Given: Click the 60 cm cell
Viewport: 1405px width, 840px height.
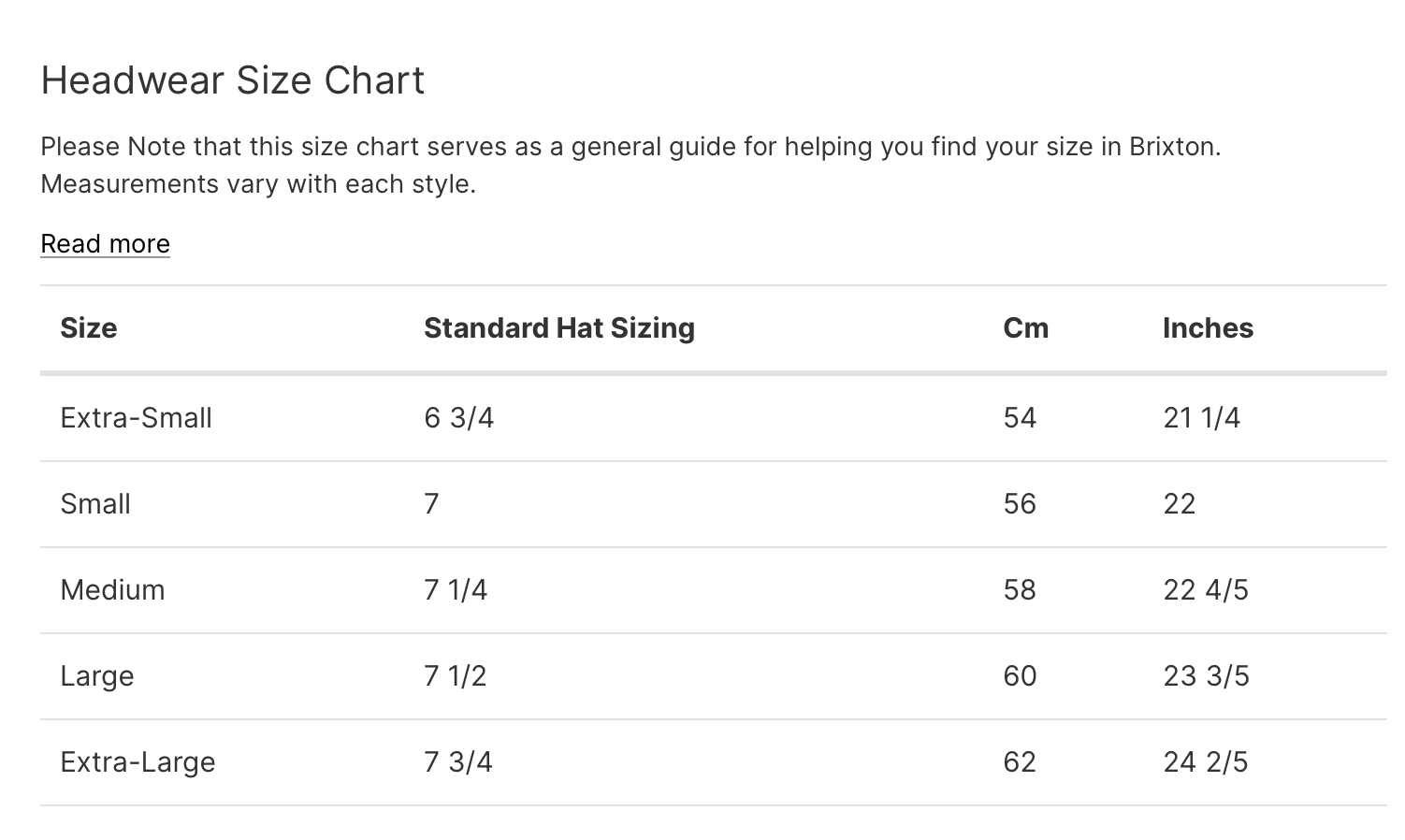Looking at the screenshot, I should [x=1020, y=676].
